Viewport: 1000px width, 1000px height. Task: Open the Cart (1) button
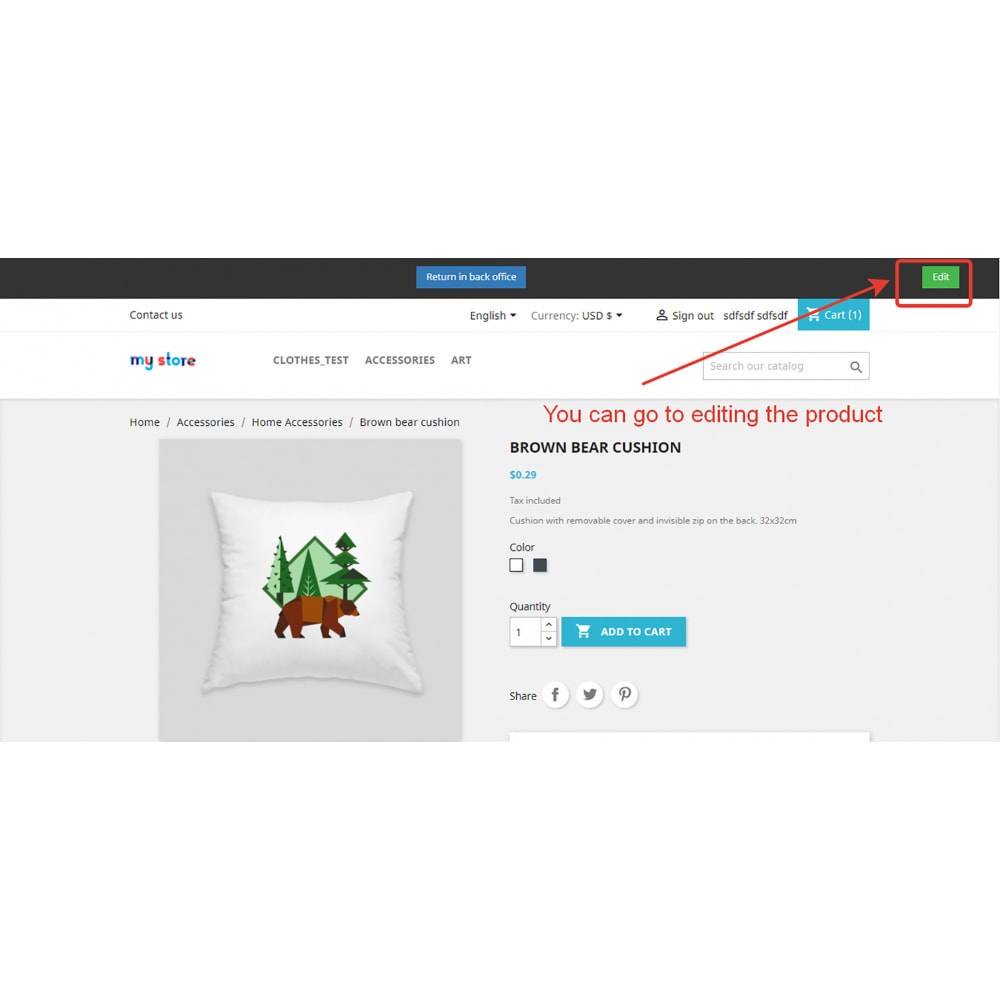click(x=833, y=314)
